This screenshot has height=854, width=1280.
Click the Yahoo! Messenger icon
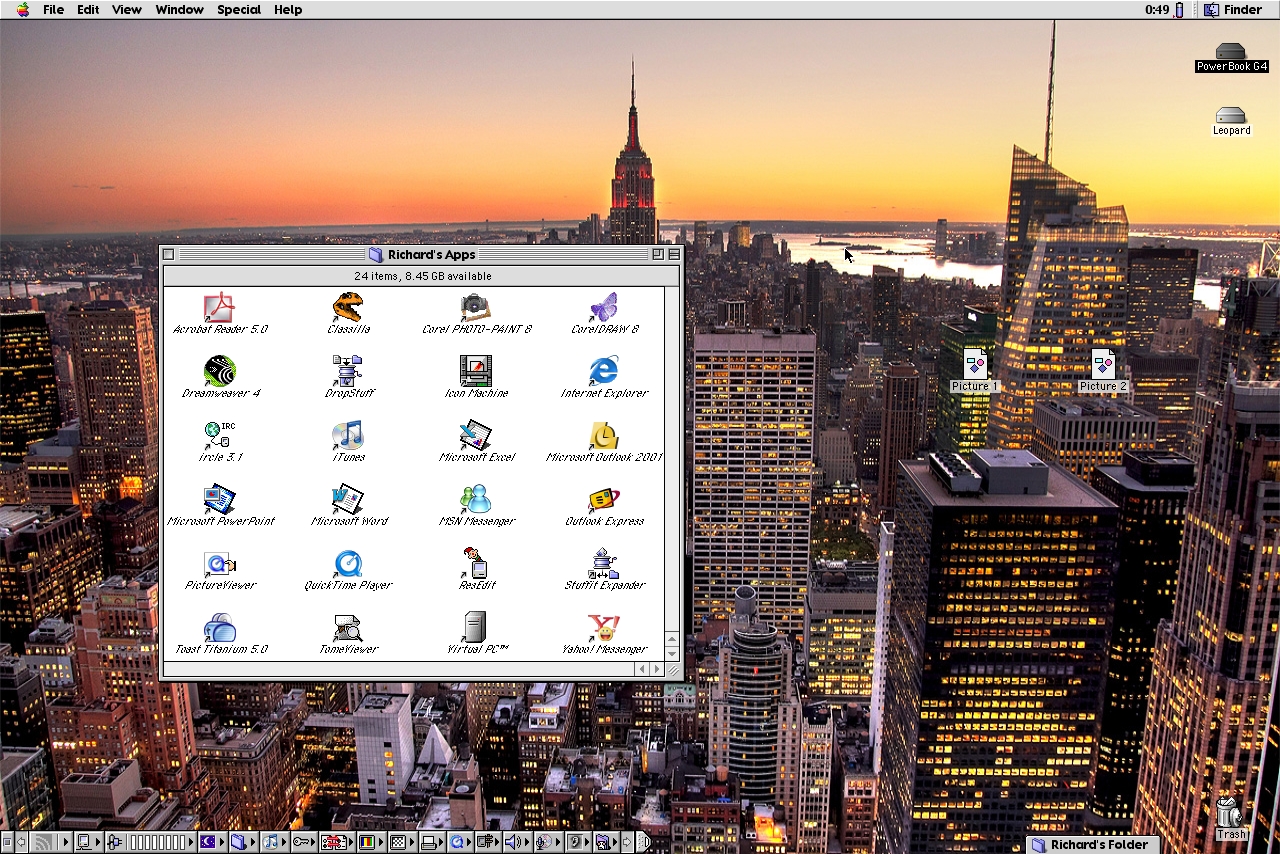604,627
